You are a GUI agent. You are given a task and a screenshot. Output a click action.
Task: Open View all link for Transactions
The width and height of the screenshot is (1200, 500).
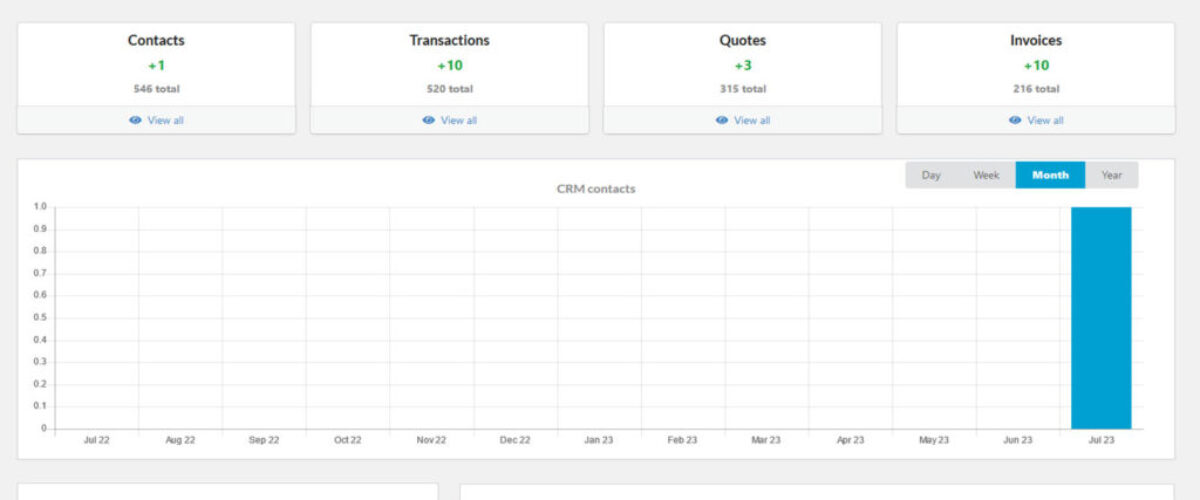point(458,120)
